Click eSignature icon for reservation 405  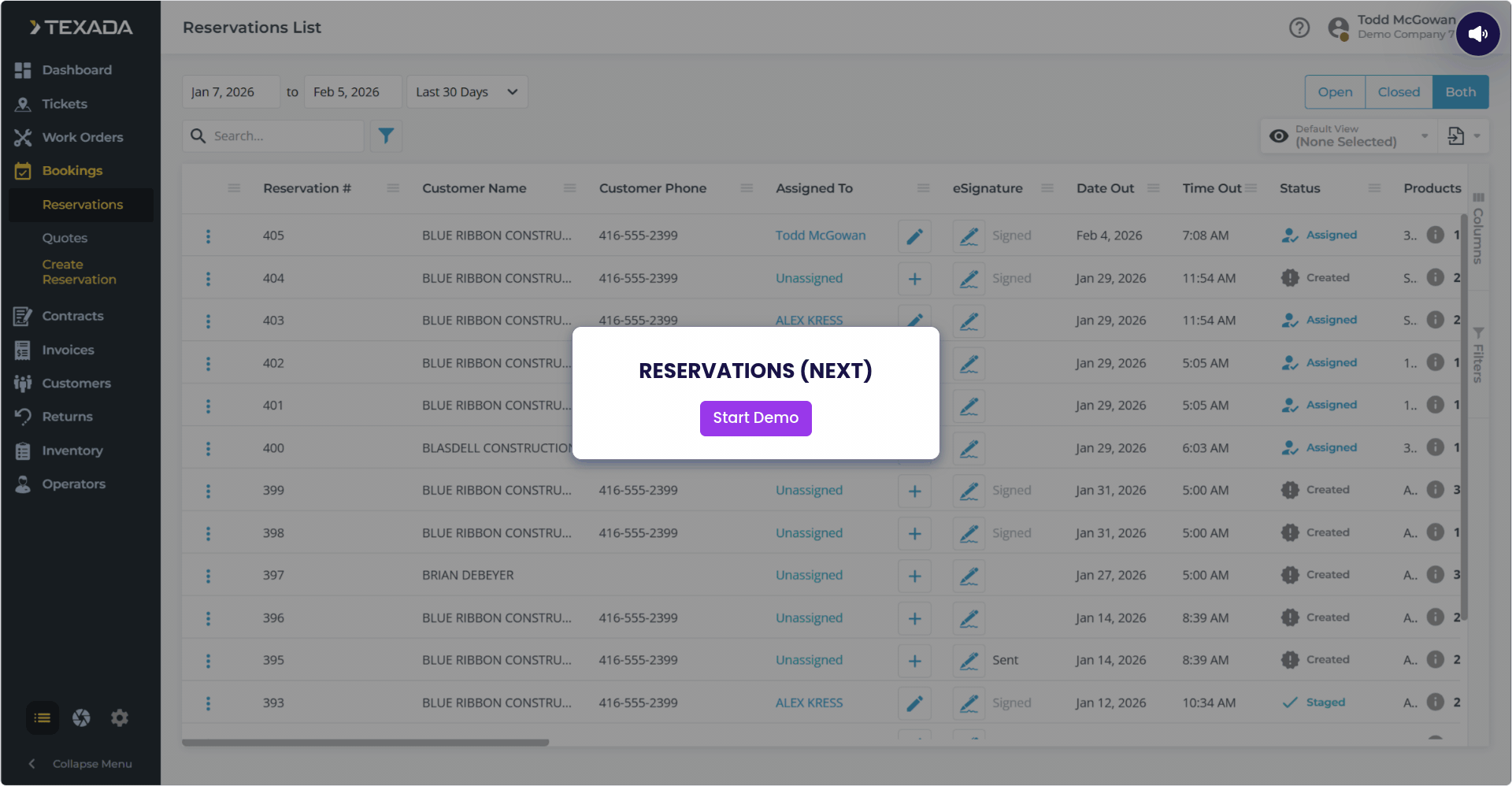969,236
